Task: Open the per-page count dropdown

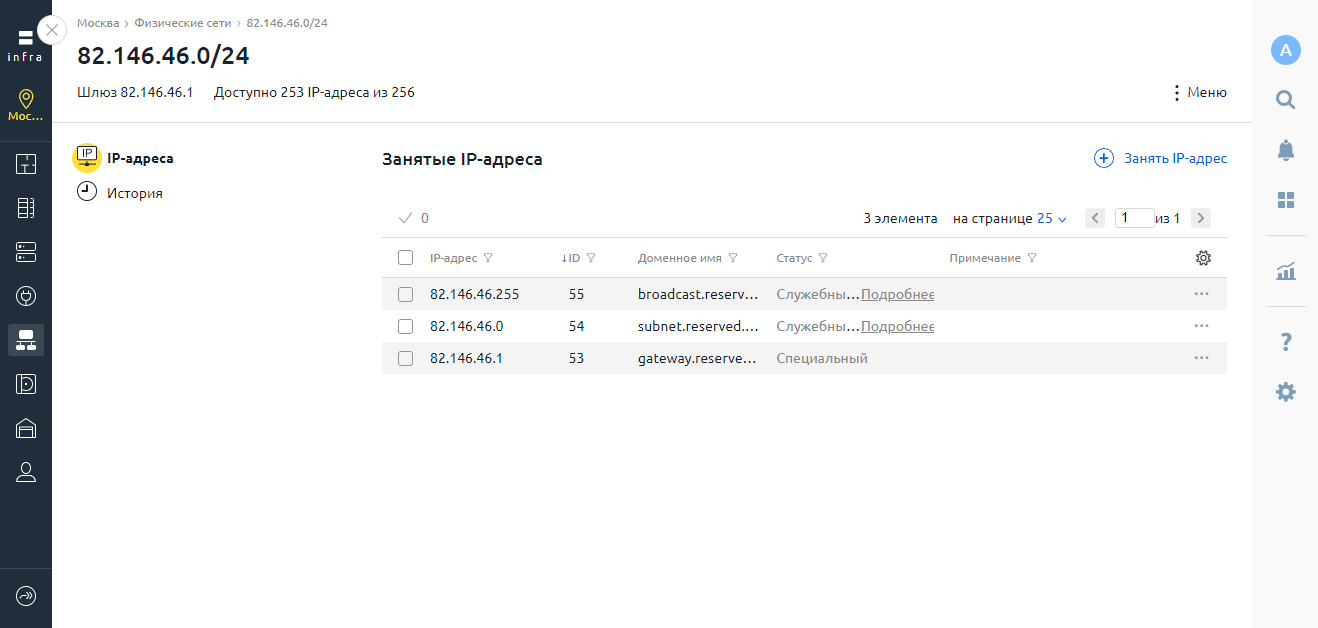Action: click(1052, 218)
